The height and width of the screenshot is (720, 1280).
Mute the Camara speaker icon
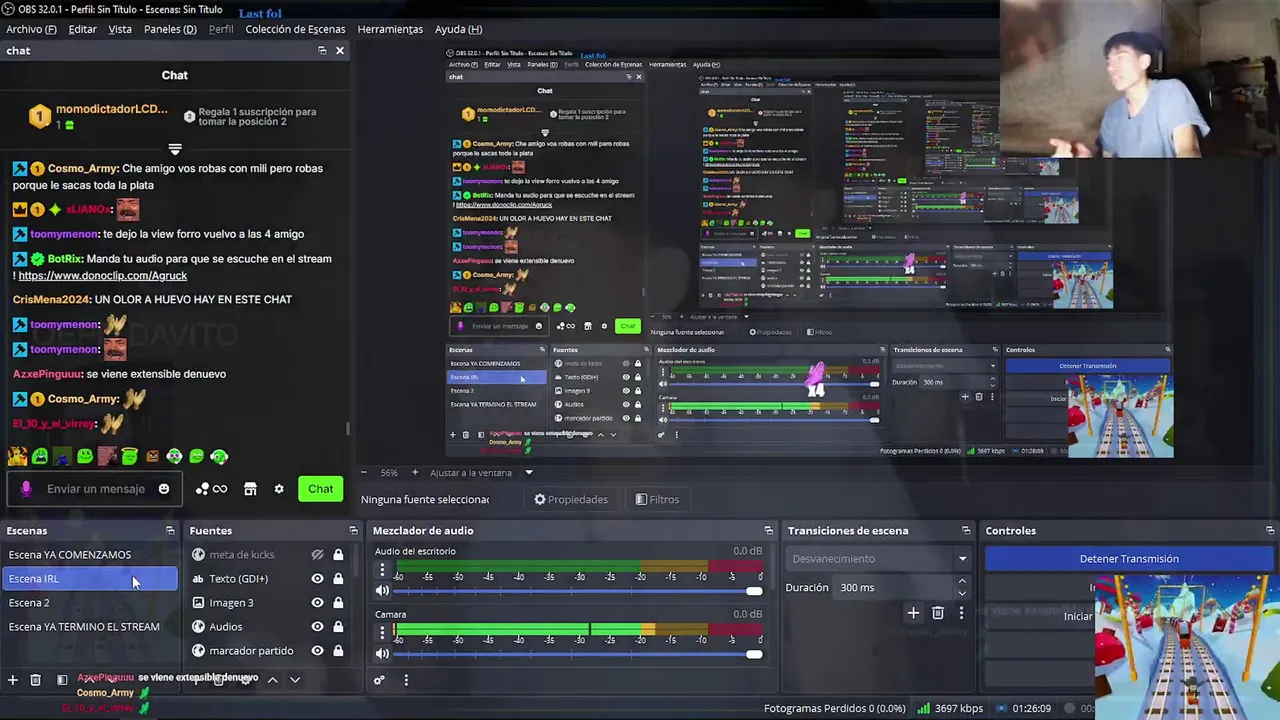coord(382,654)
